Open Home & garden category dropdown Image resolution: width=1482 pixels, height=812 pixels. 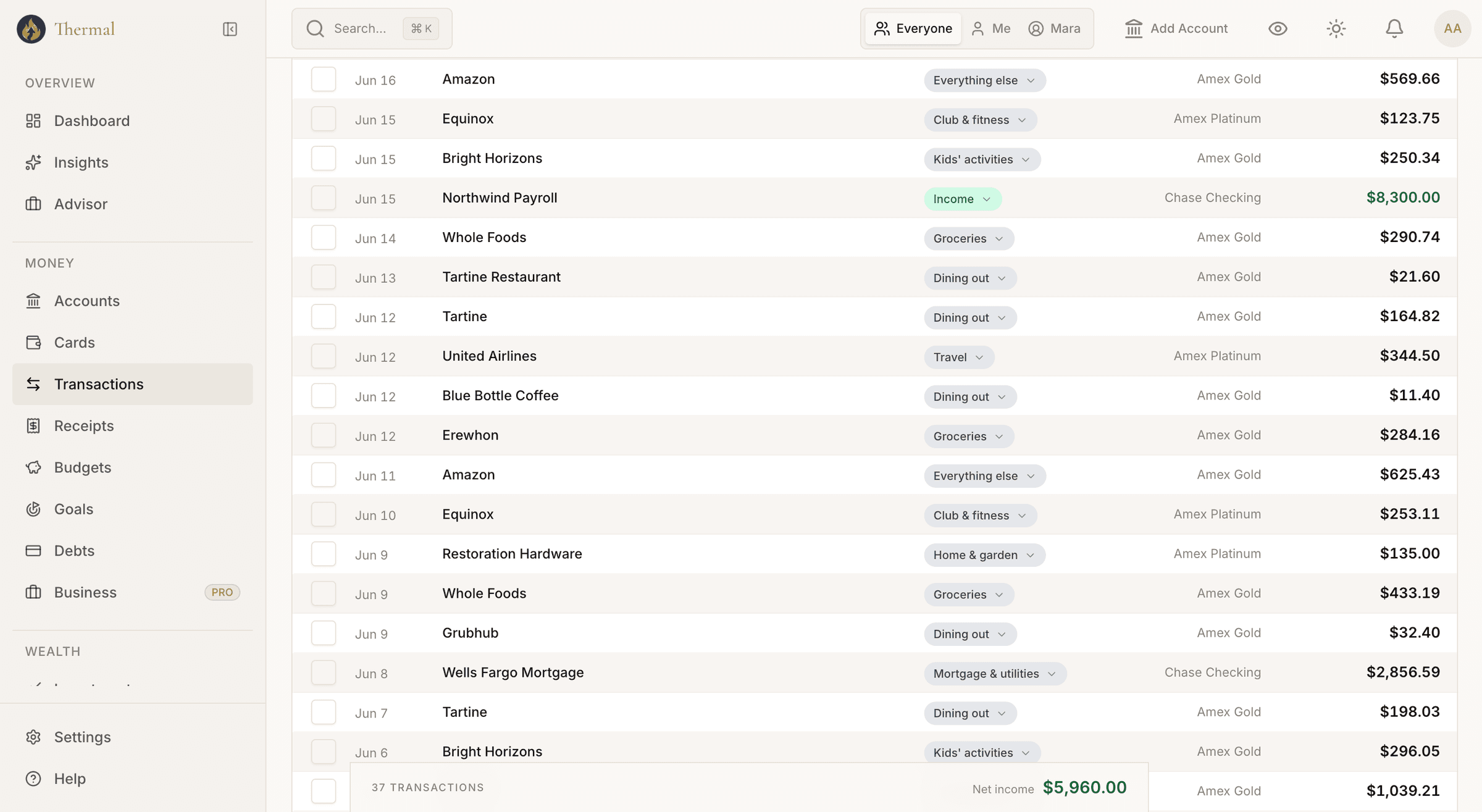pos(985,555)
